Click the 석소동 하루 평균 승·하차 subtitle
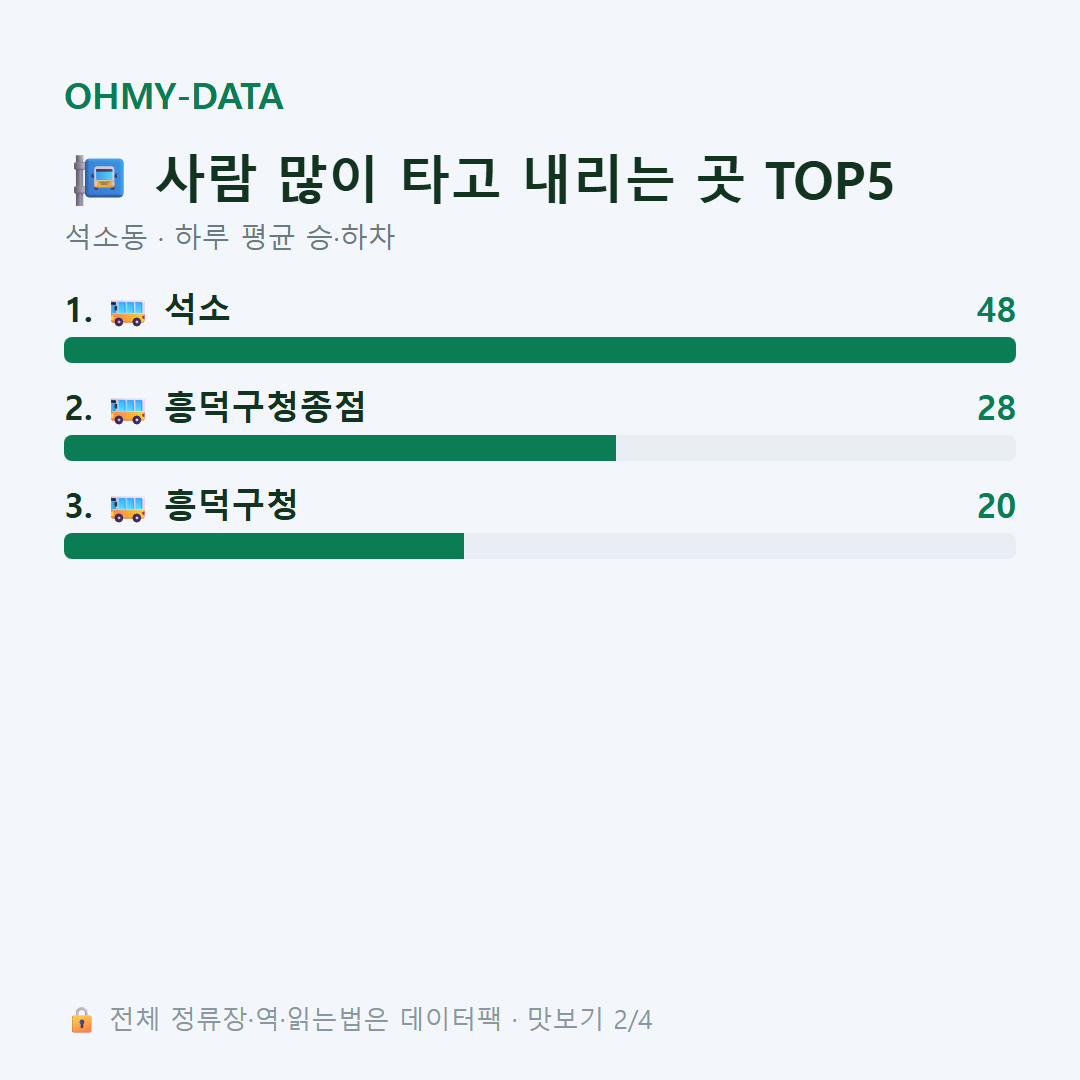The height and width of the screenshot is (1080, 1080). pos(230,237)
